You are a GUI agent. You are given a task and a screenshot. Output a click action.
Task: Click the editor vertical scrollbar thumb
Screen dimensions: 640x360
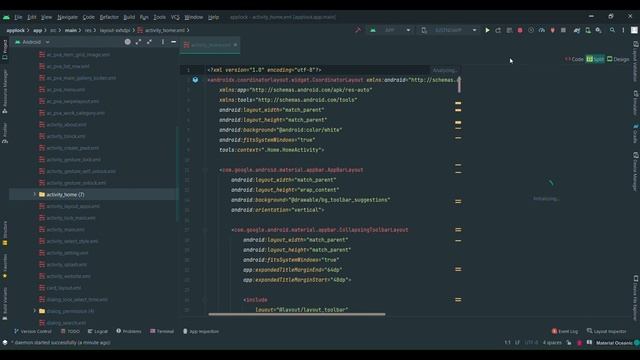[459, 84]
